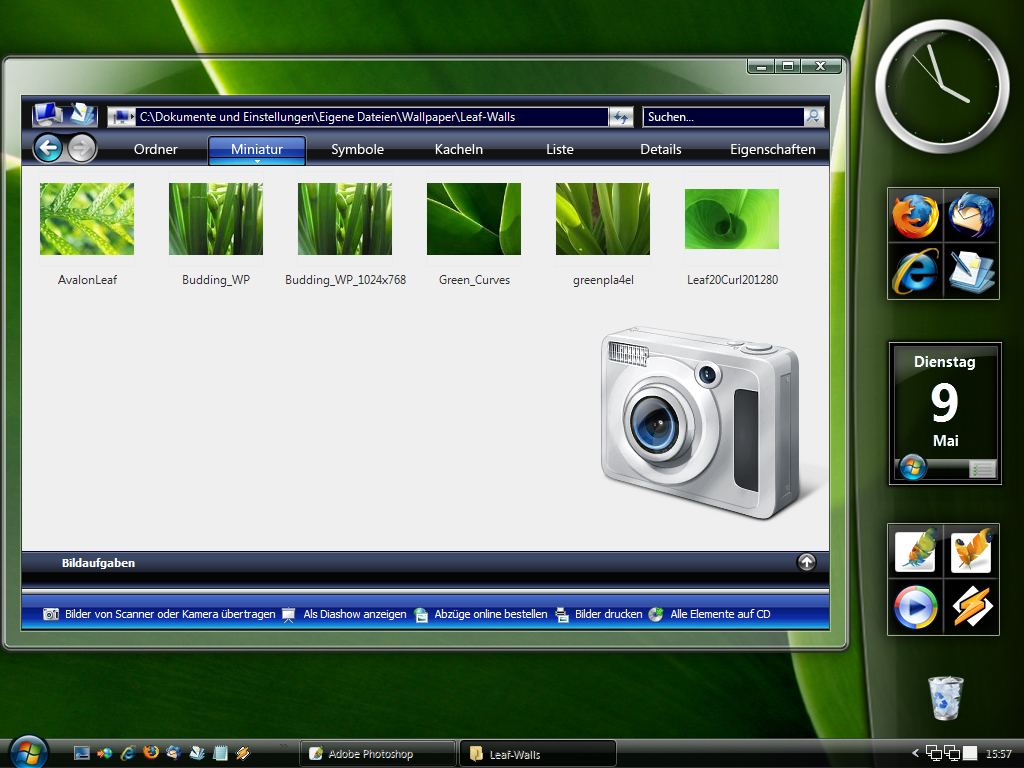
Task: Click Bilder drucken
Action: click(x=609, y=614)
